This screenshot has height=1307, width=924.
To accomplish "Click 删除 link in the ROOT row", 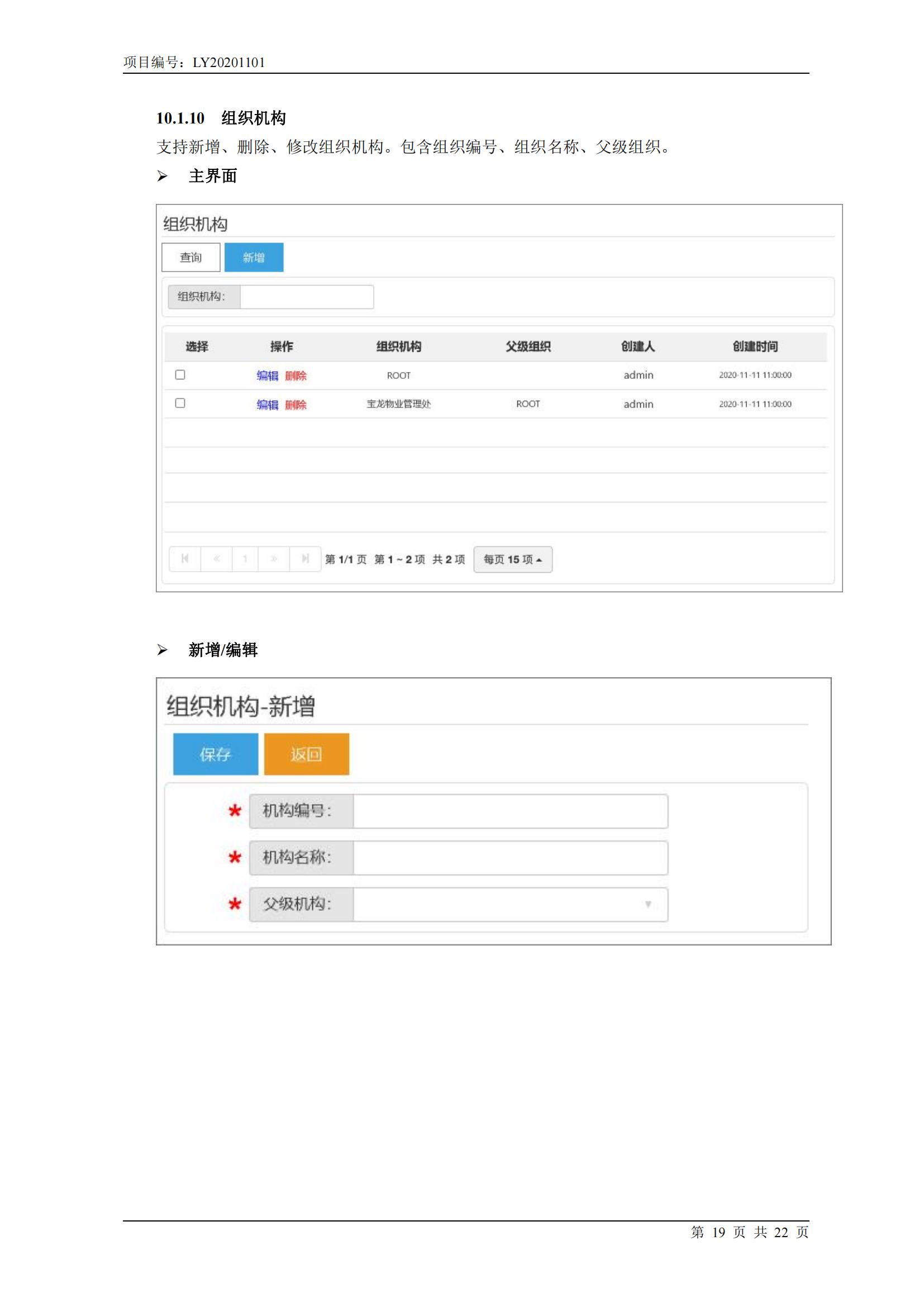I will click(x=296, y=376).
